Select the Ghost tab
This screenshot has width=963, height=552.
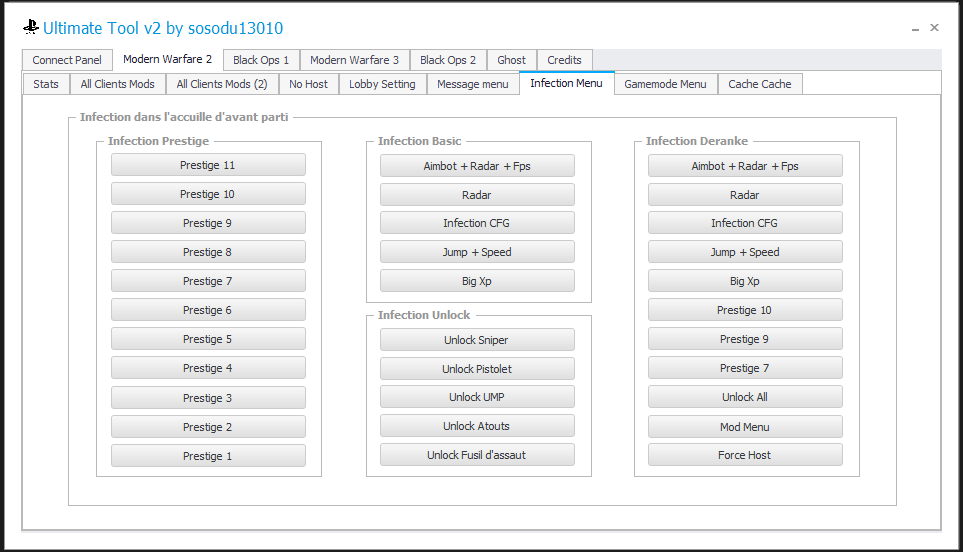click(x=512, y=60)
